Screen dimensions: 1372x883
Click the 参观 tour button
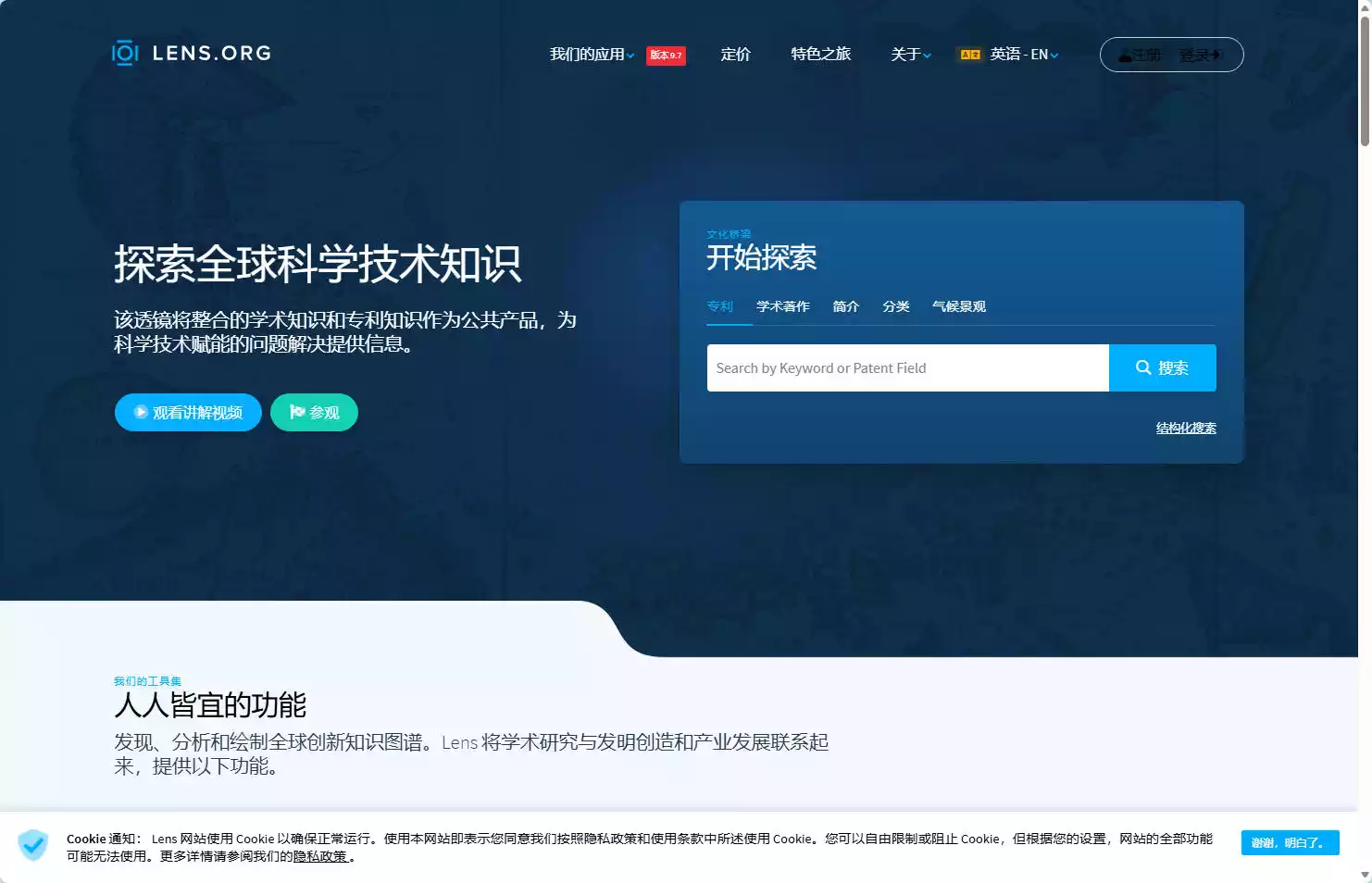coord(314,412)
